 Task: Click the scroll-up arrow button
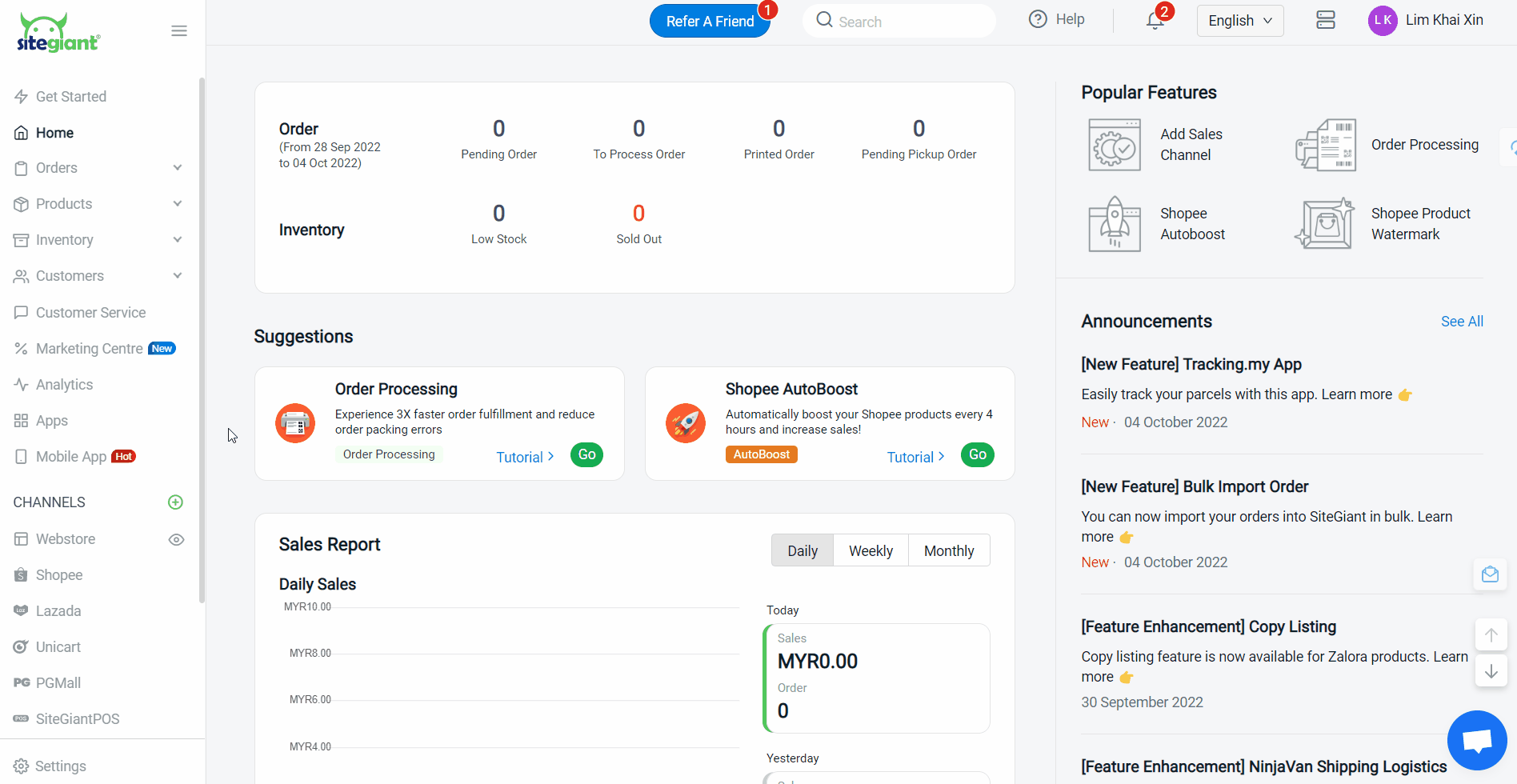coord(1491,635)
